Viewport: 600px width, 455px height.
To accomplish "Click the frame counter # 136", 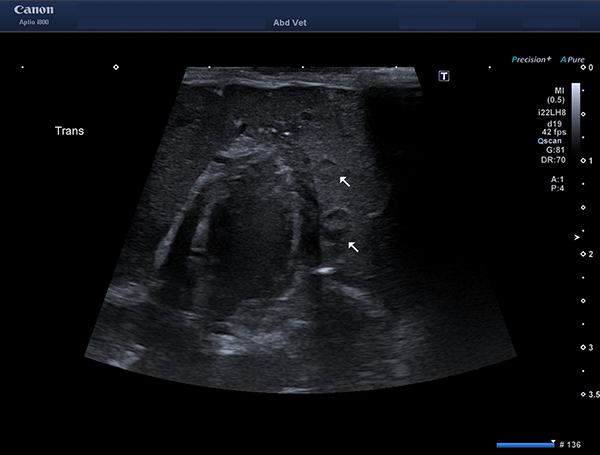I will (570, 445).
